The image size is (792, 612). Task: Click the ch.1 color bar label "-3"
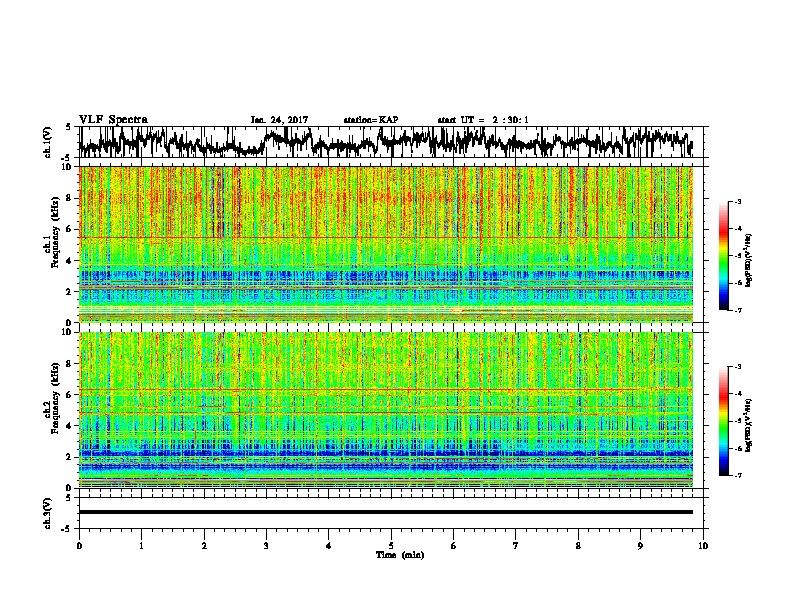click(x=737, y=202)
